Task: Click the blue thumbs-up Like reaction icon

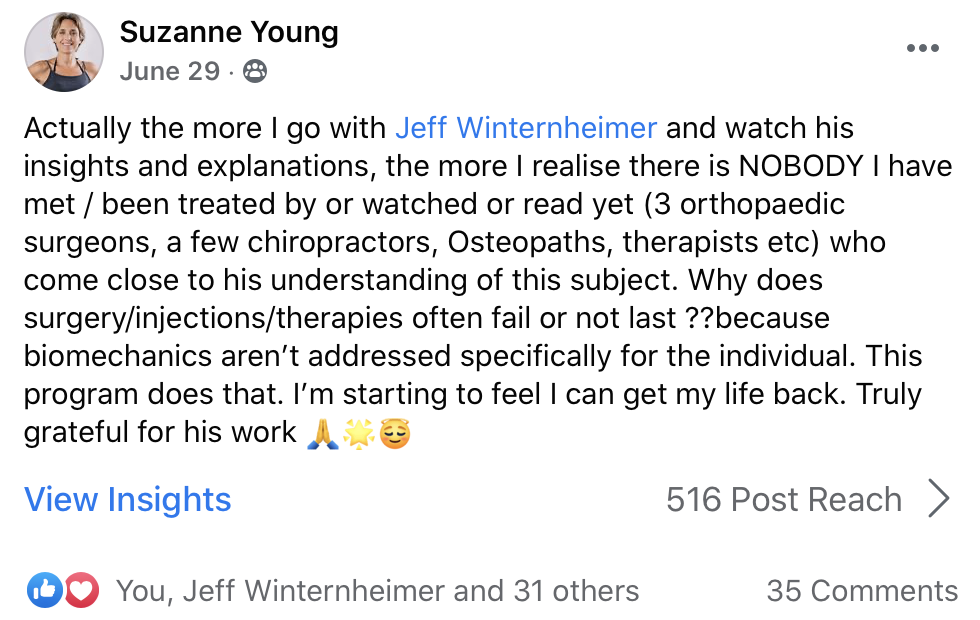Action: click(x=44, y=589)
